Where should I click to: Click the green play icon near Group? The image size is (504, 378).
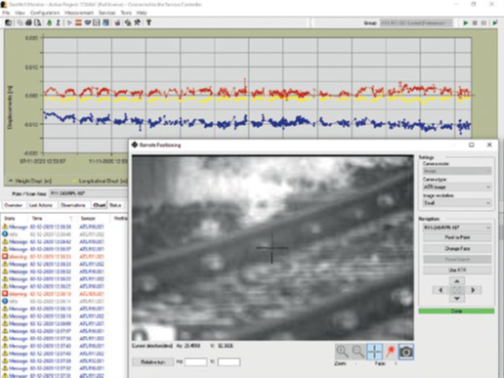466,23
